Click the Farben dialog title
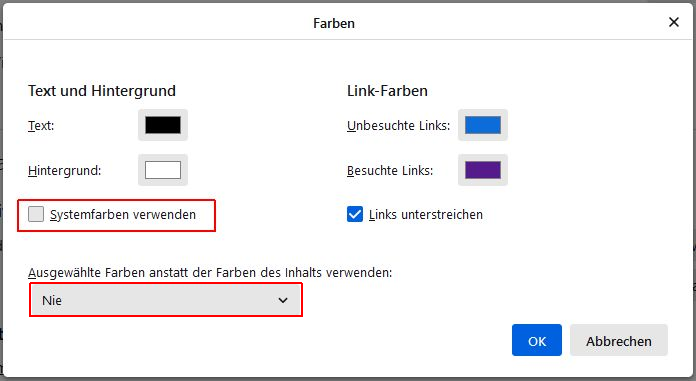The height and width of the screenshot is (381, 696). point(334,23)
